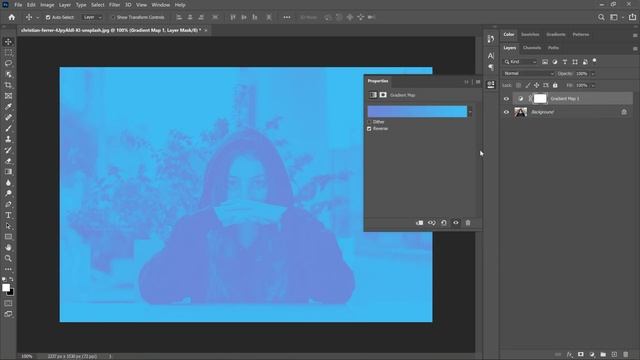Select the Background layer thumbnail
The width and height of the screenshot is (640, 360).
(x=520, y=112)
